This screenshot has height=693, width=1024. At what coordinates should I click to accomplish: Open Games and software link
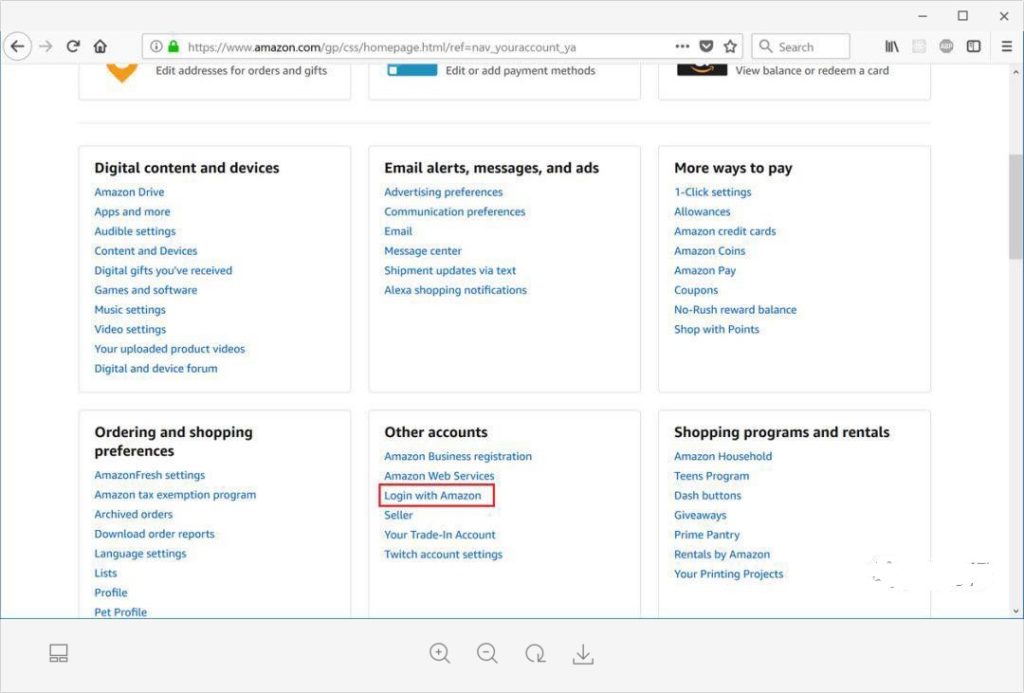[146, 290]
